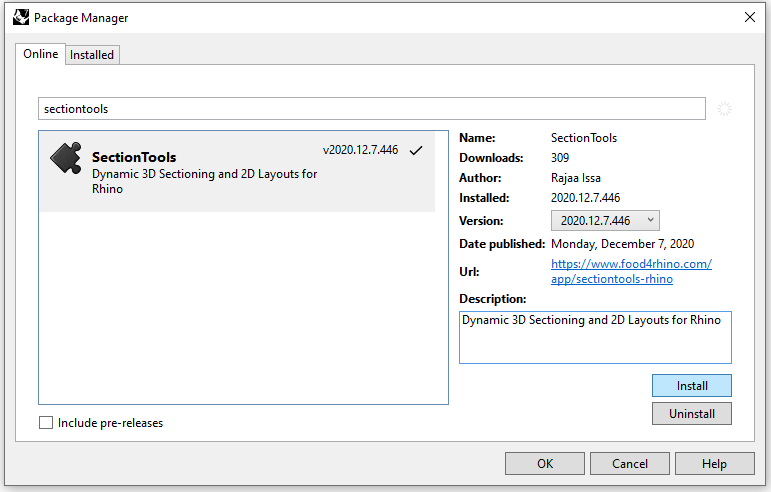Click the loading spinner beside search box
The height and width of the screenshot is (492, 771).
(724, 109)
